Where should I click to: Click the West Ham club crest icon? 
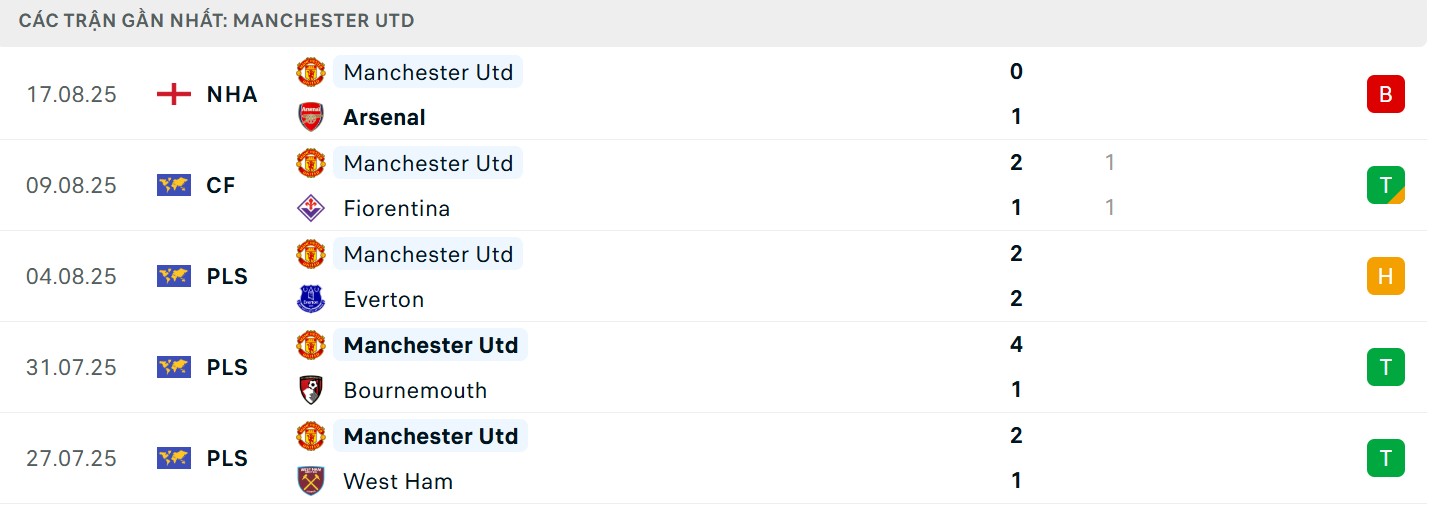point(311,481)
